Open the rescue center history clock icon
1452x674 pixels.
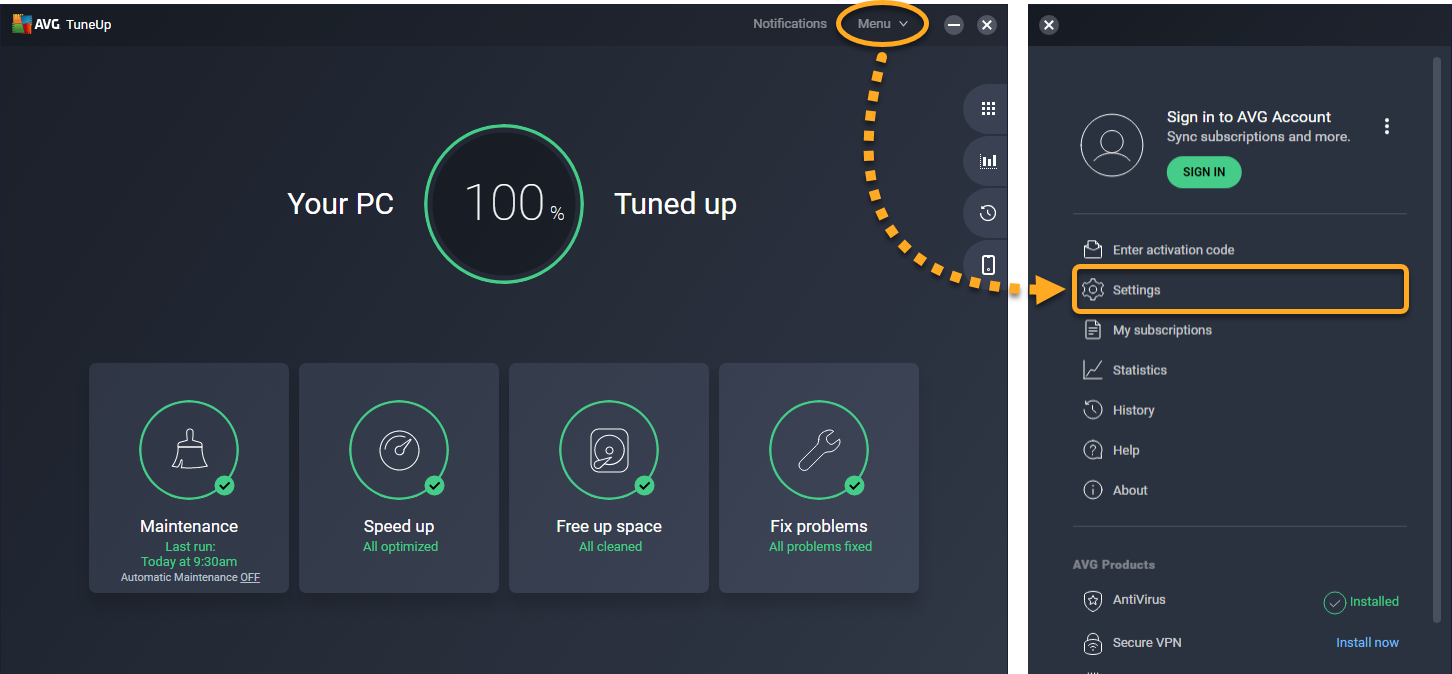pyautogui.click(x=988, y=213)
